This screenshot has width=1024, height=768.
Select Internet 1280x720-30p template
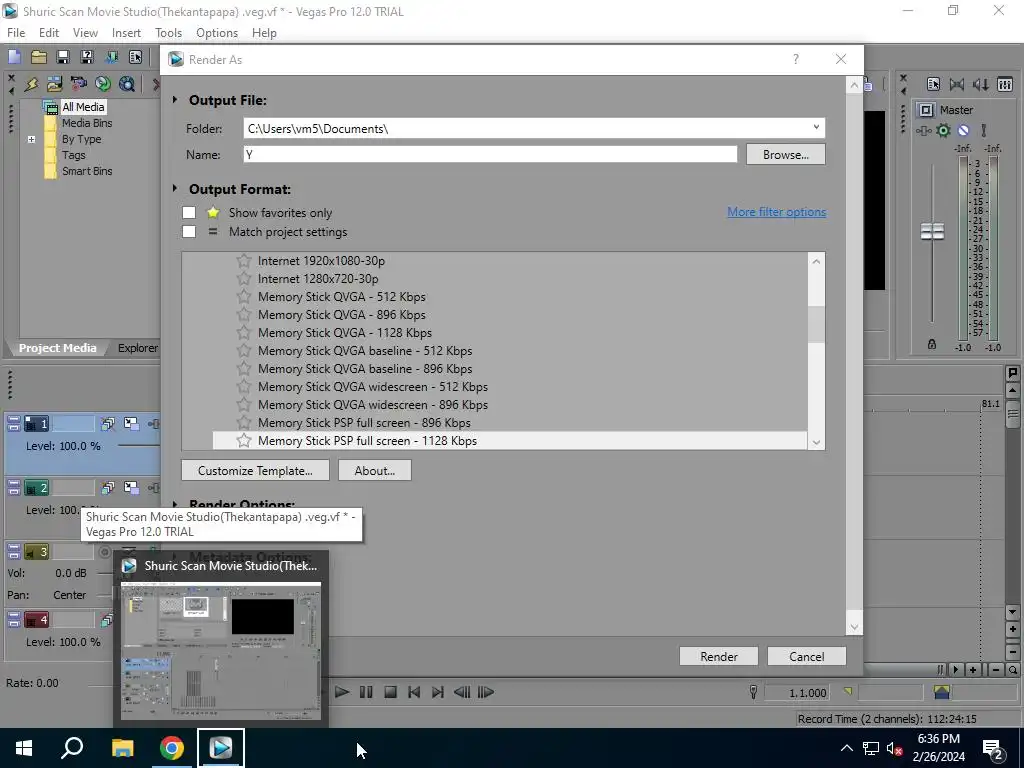coord(318,279)
